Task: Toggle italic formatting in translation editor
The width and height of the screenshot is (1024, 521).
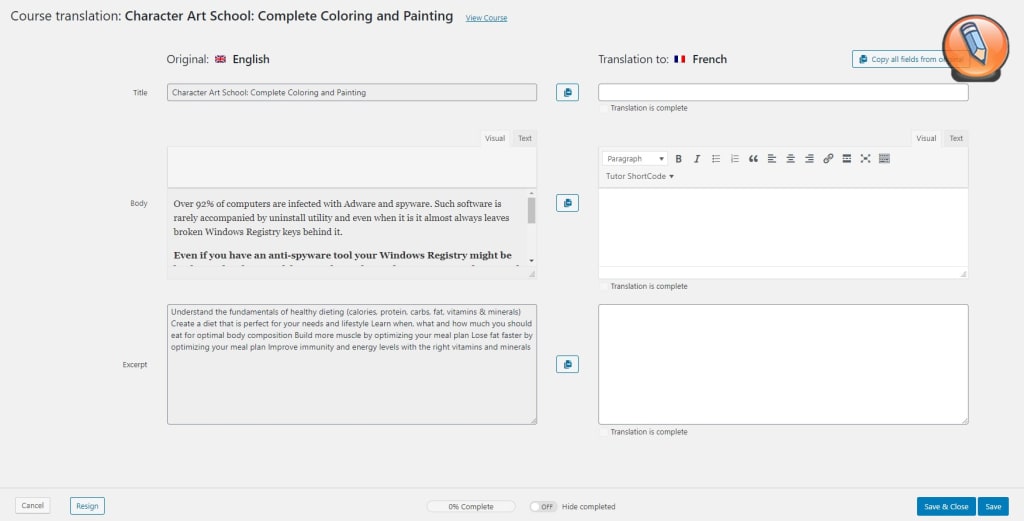Action: (x=697, y=159)
